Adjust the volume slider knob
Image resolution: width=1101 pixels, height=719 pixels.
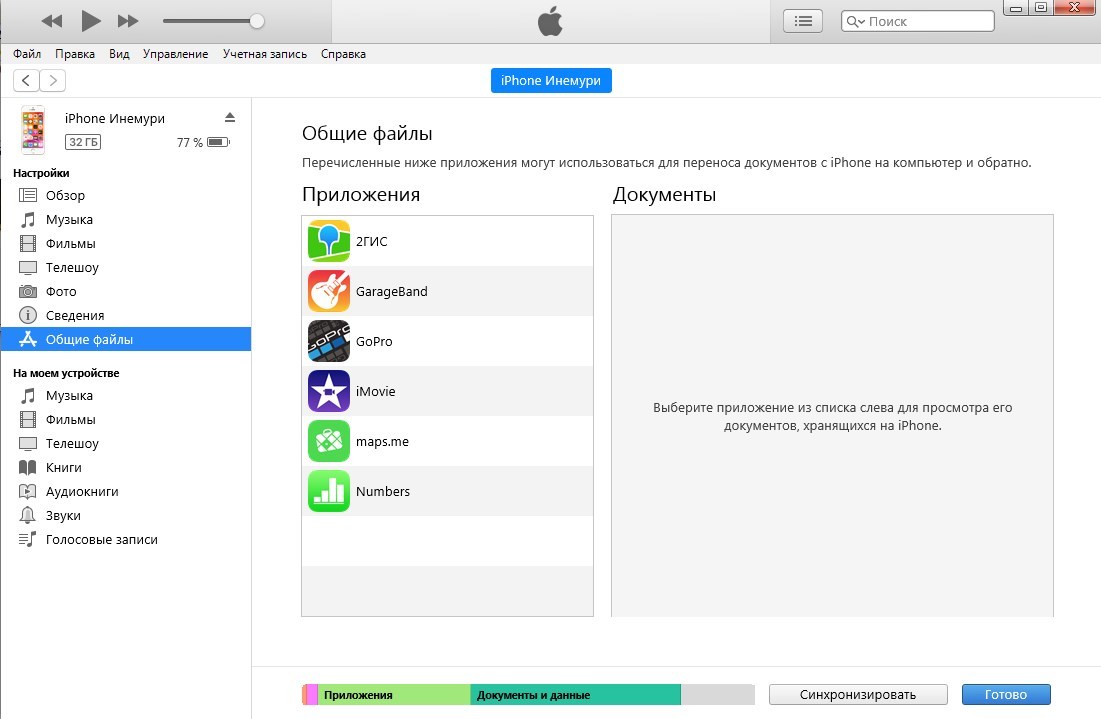coord(257,21)
